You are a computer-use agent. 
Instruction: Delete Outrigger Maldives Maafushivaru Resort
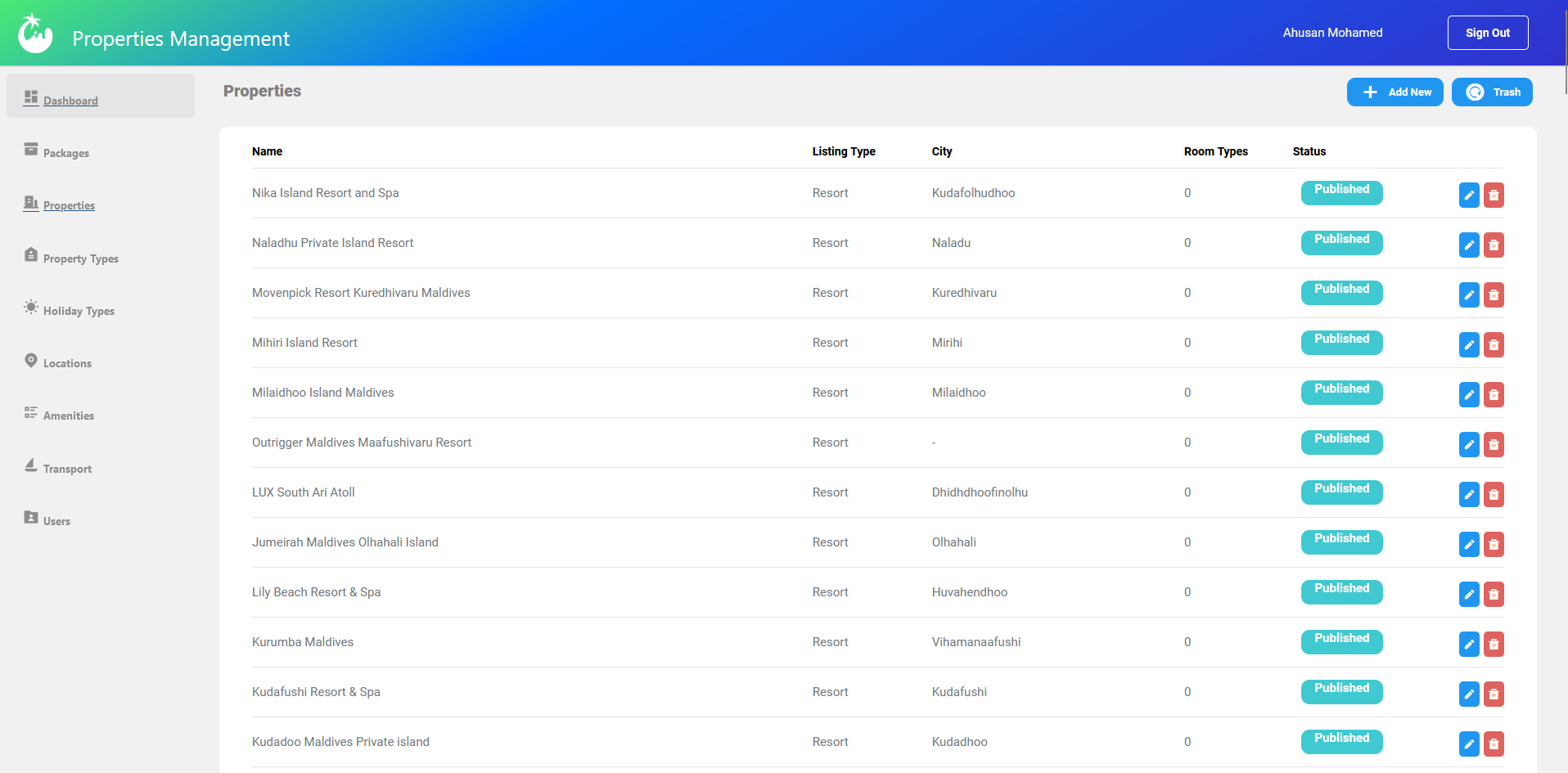[1494, 444]
